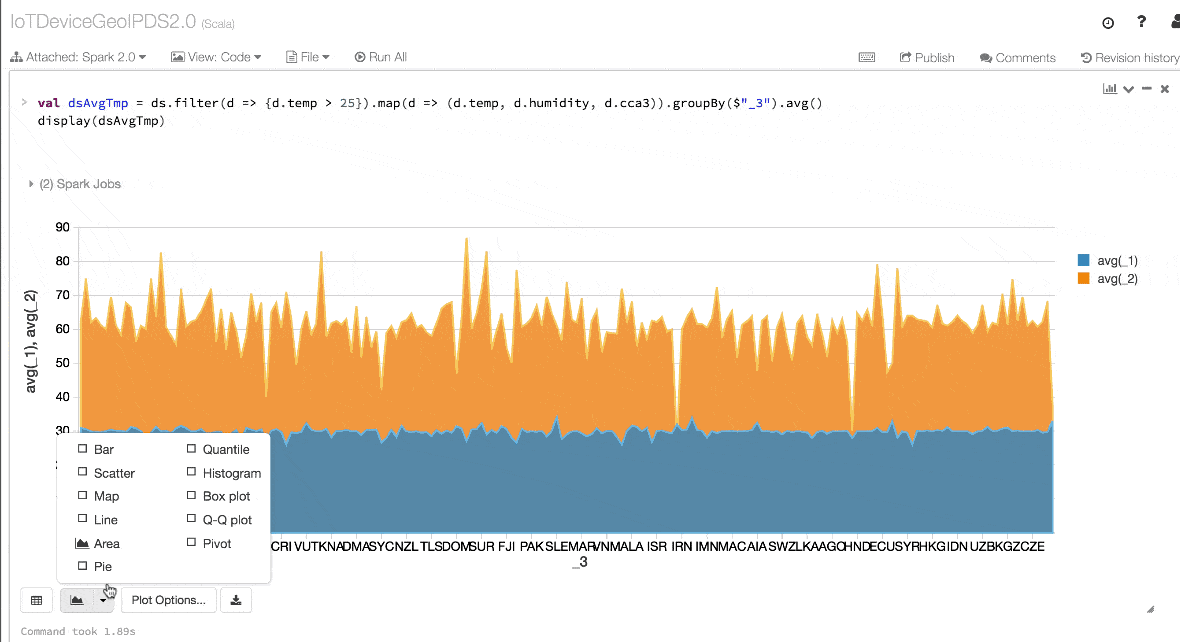This screenshot has height=642, width=1180.
Task: Open the View: Code dropdown
Action: click(216, 57)
